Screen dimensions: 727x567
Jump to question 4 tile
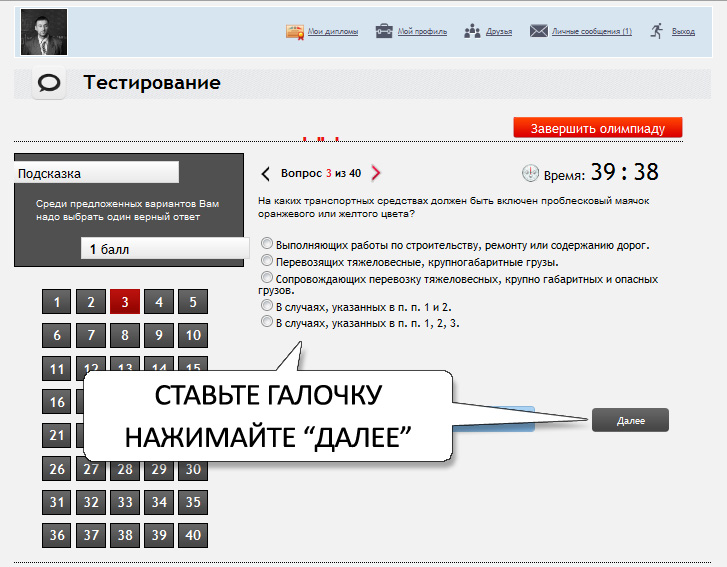pos(159,302)
